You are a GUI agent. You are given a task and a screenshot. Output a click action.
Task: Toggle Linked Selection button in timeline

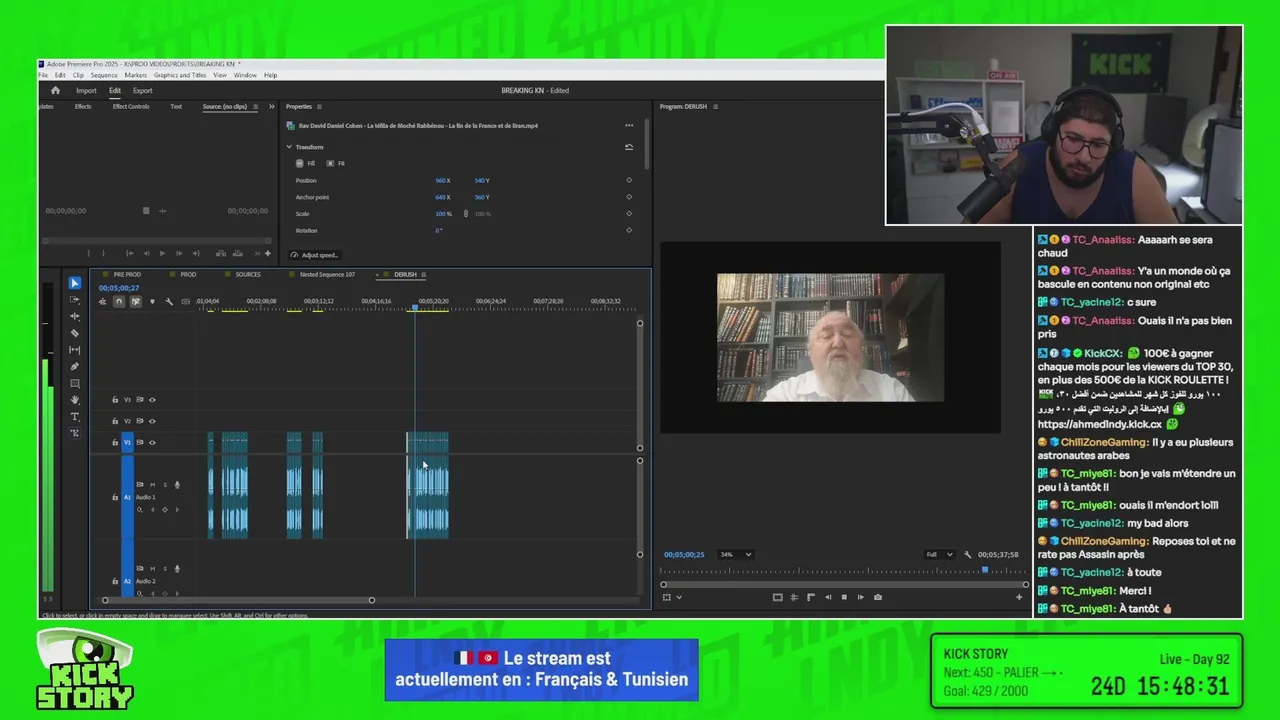(x=135, y=301)
